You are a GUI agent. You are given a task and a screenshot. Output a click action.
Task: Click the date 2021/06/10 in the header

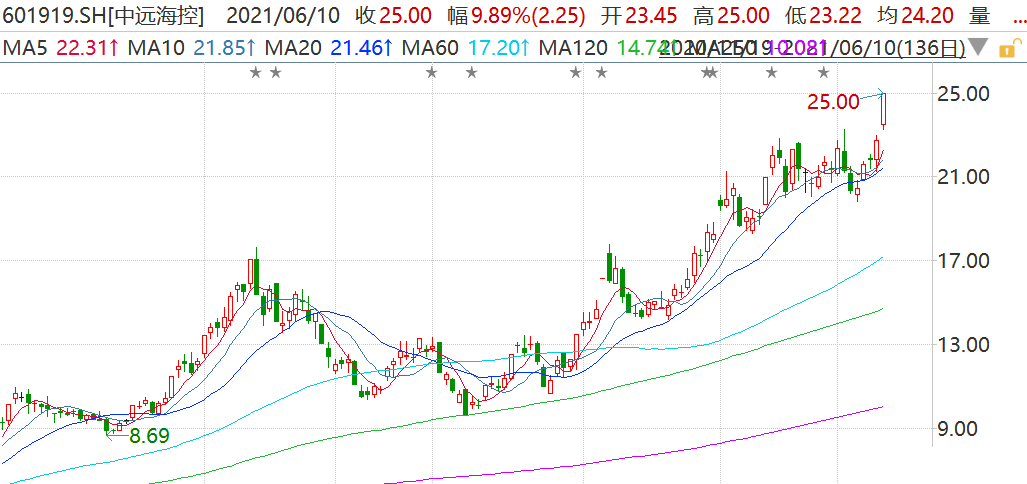click(x=283, y=16)
